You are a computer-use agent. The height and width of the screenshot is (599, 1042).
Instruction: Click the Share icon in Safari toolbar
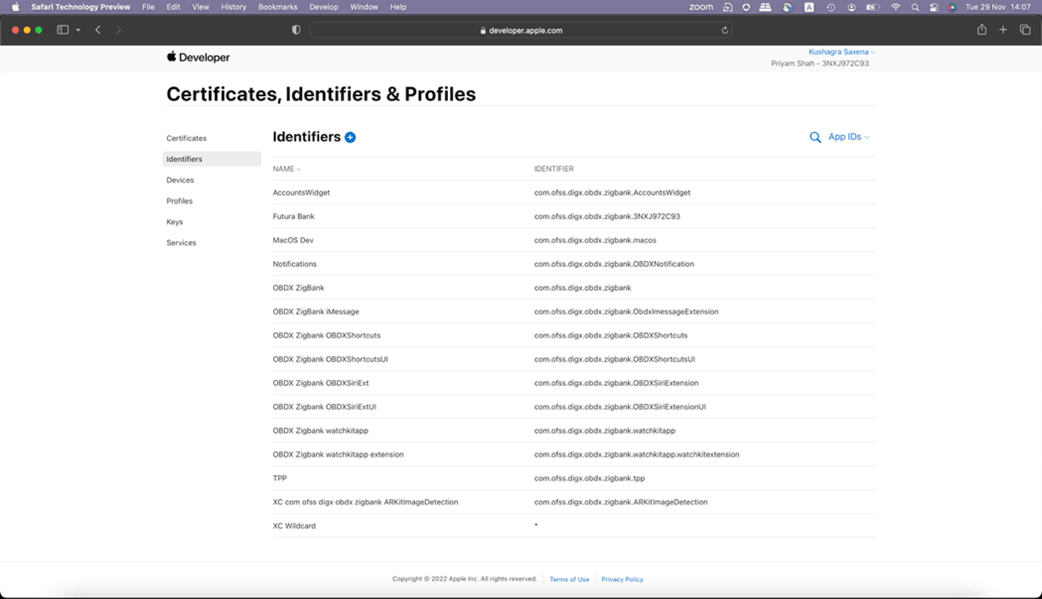pyautogui.click(x=982, y=30)
